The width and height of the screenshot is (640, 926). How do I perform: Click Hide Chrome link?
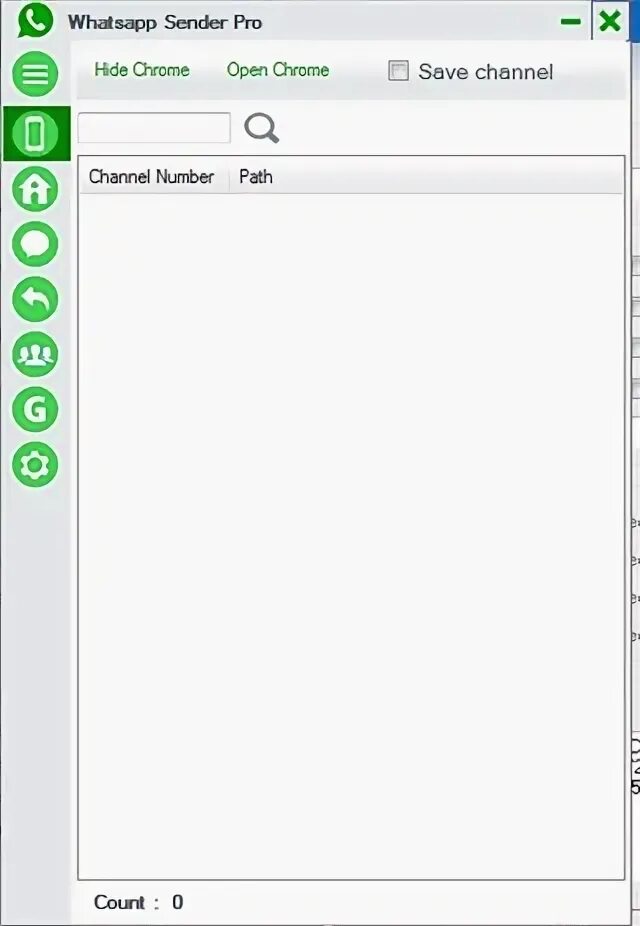pos(142,70)
